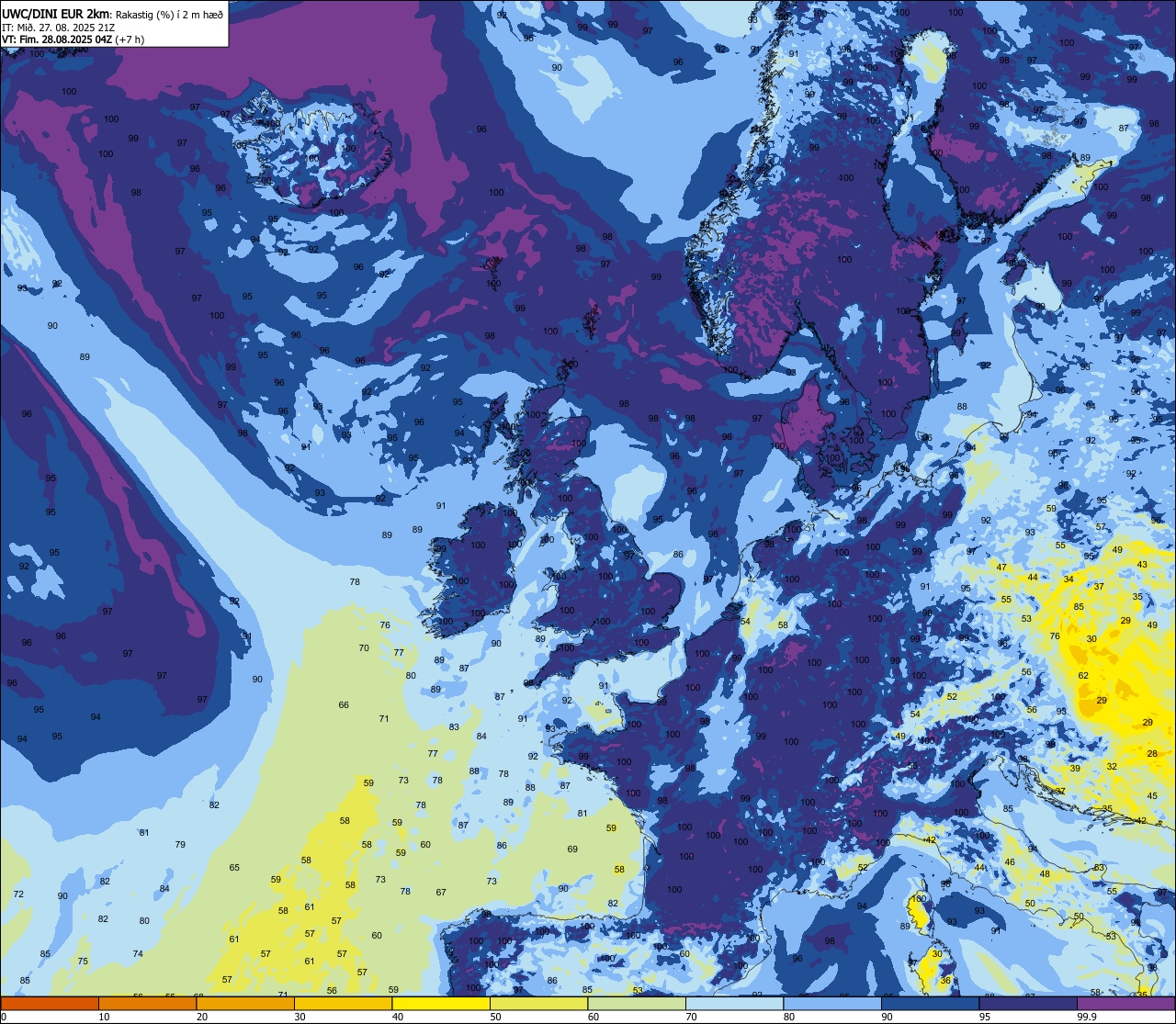Click the 10–20 orange legend swatch
Screen dimensions: 1176x1024
(x=147, y=1003)
